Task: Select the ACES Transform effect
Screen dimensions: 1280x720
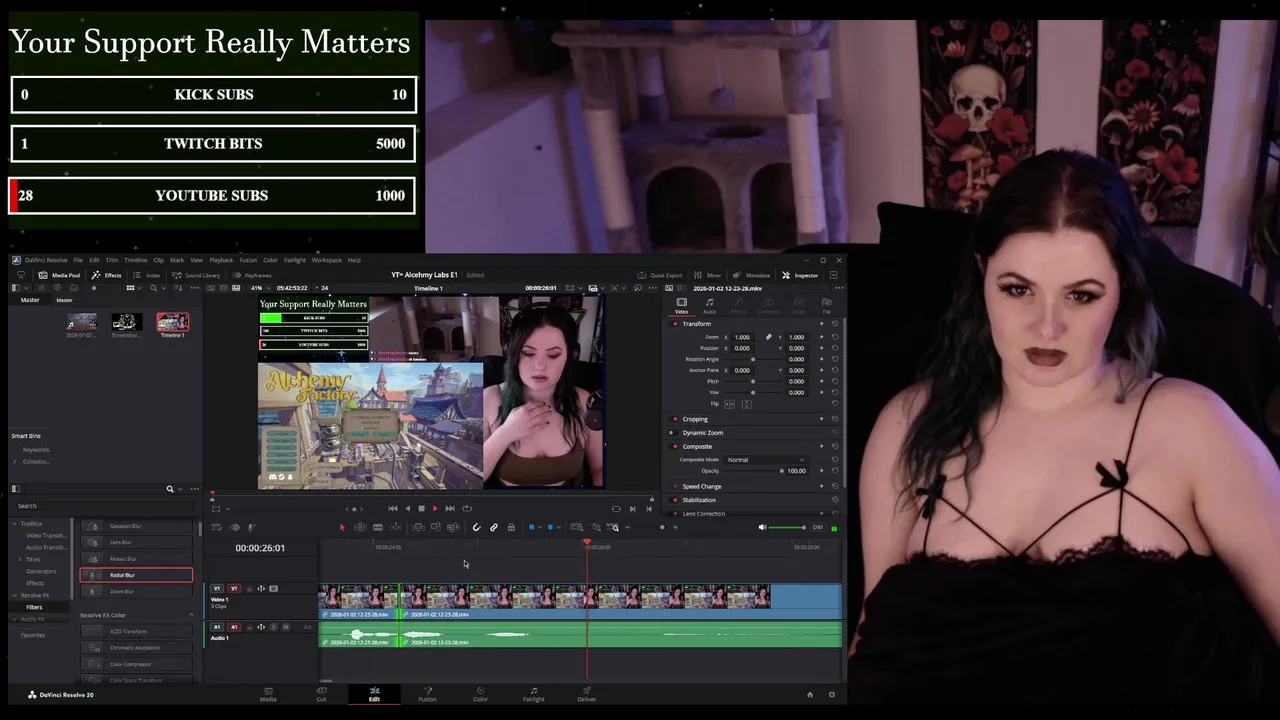Action: pos(136,631)
